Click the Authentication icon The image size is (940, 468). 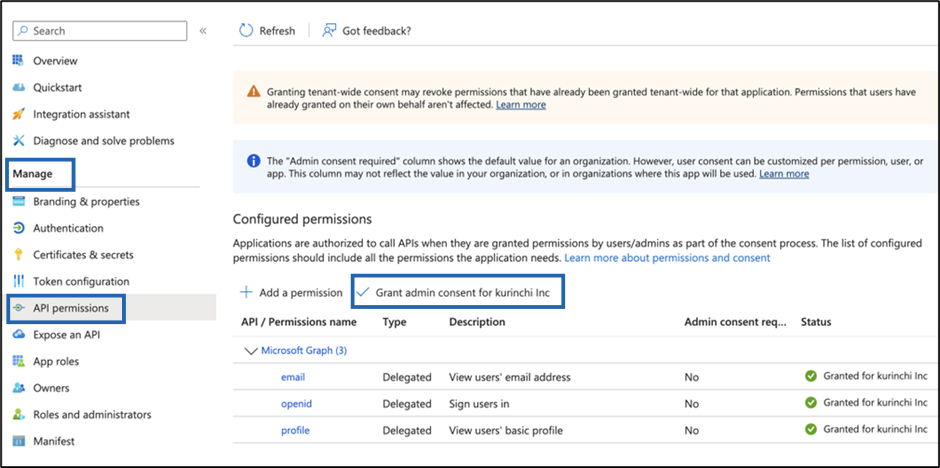tap(19, 228)
